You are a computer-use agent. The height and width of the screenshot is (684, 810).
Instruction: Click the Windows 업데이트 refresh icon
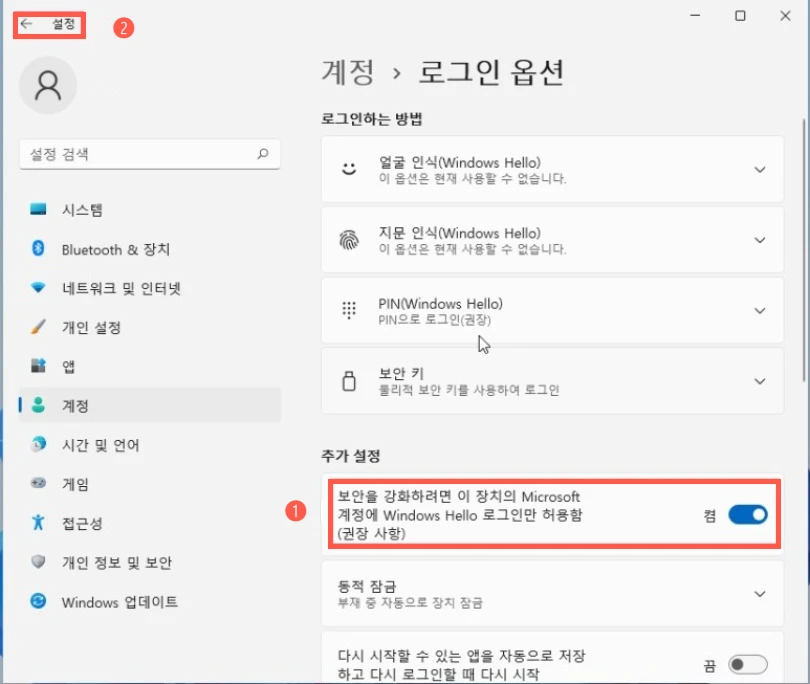point(38,601)
